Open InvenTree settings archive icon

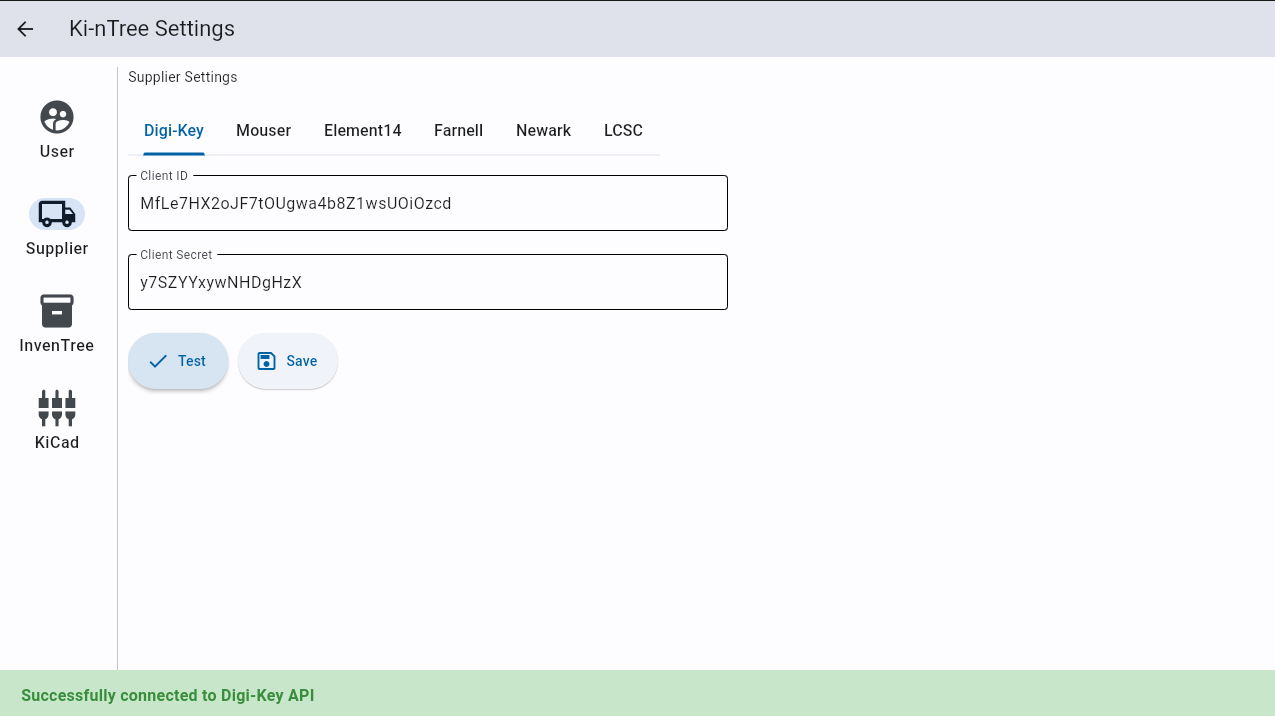[x=57, y=311]
